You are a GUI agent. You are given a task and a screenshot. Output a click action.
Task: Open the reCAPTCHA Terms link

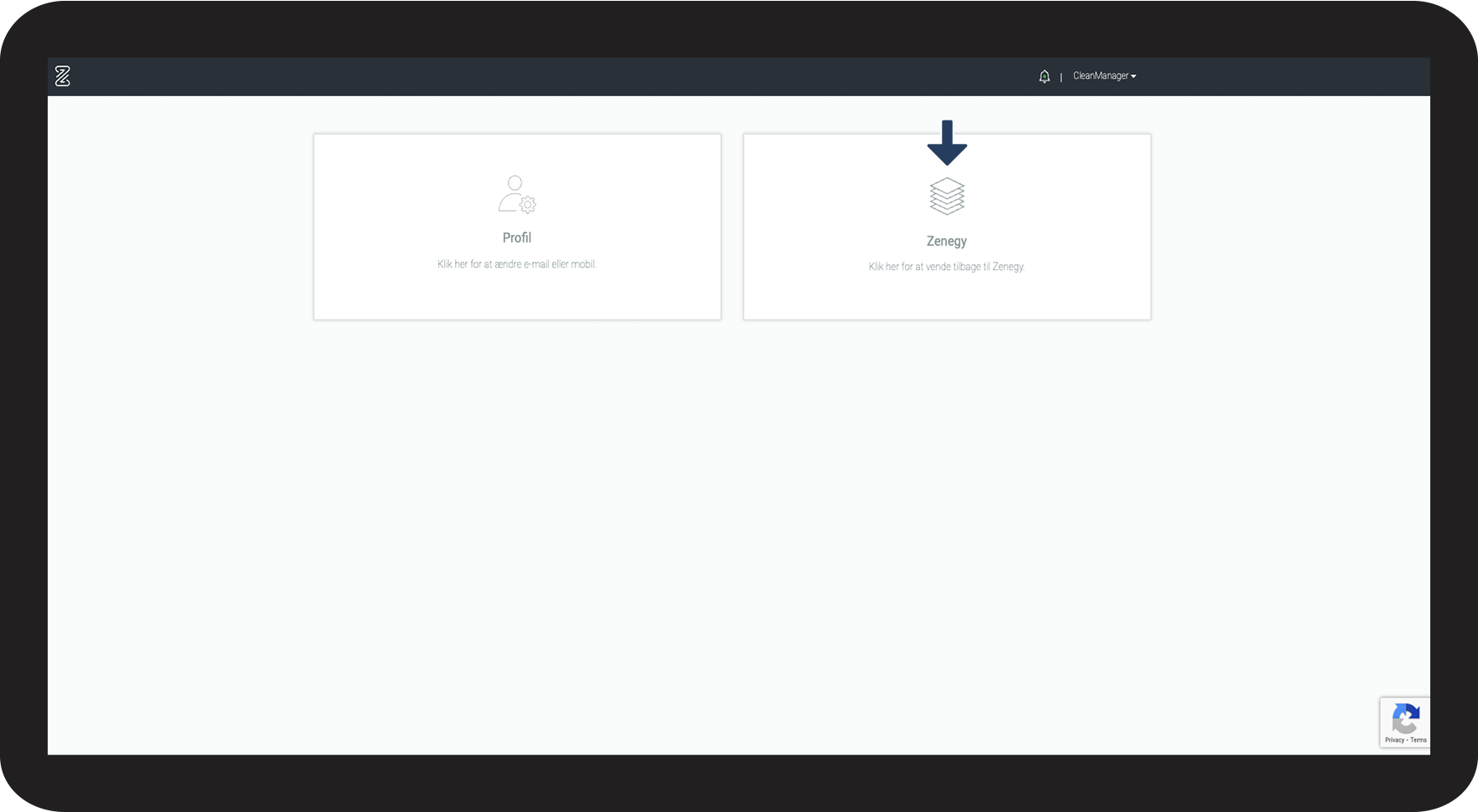(x=1419, y=740)
